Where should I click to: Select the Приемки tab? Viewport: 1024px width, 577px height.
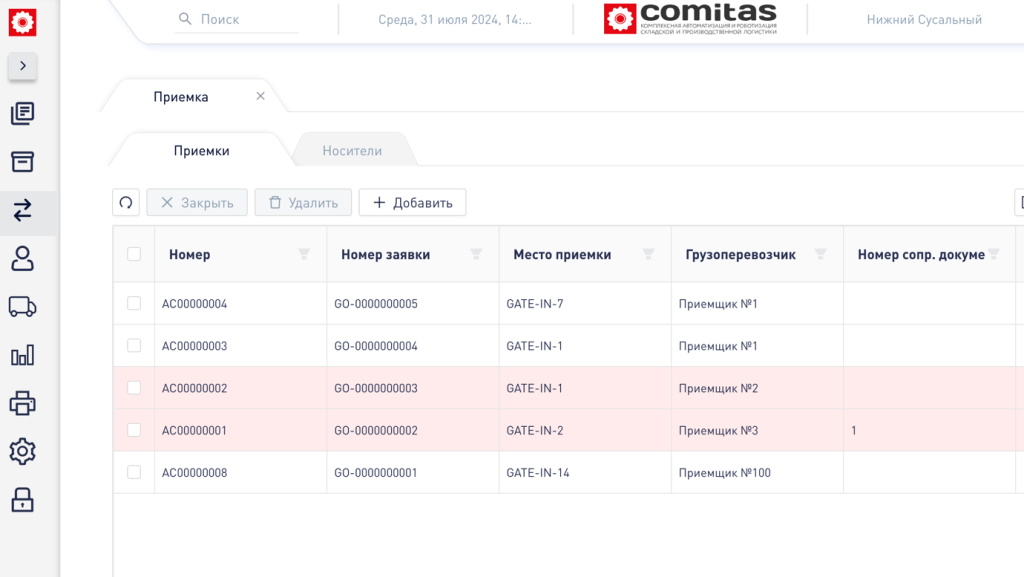pyautogui.click(x=201, y=151)
